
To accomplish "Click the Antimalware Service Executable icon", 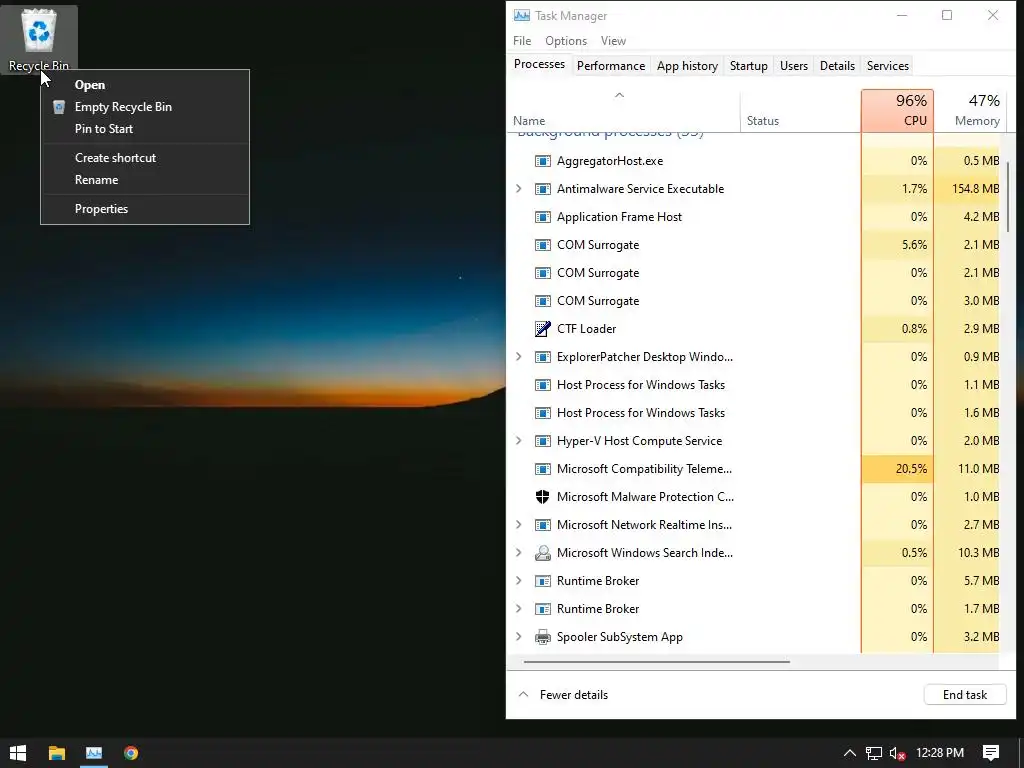I will (x=543, y=189).
